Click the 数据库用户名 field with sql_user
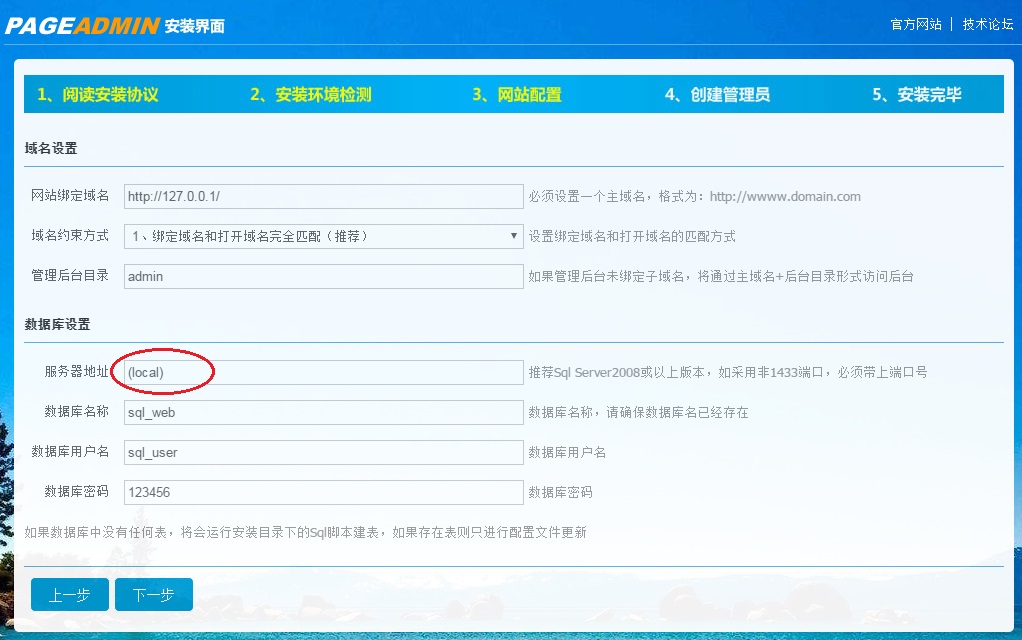This screenshot has height=640, width=1022. (323, 452)
